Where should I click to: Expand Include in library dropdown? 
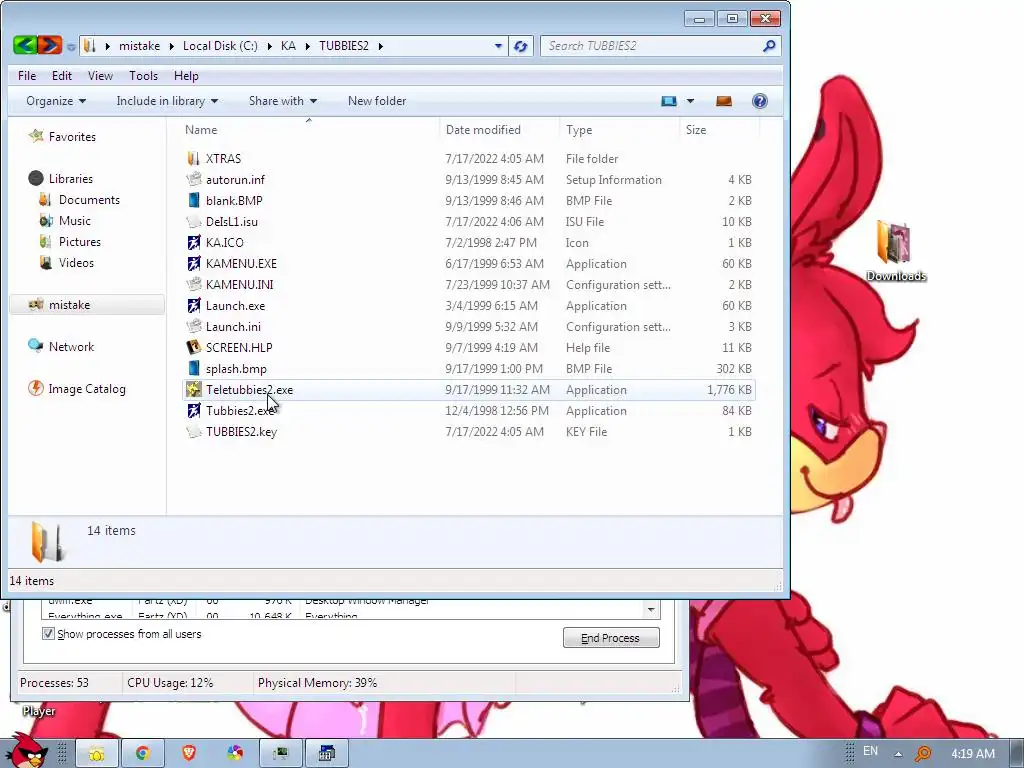pos(167,101)
